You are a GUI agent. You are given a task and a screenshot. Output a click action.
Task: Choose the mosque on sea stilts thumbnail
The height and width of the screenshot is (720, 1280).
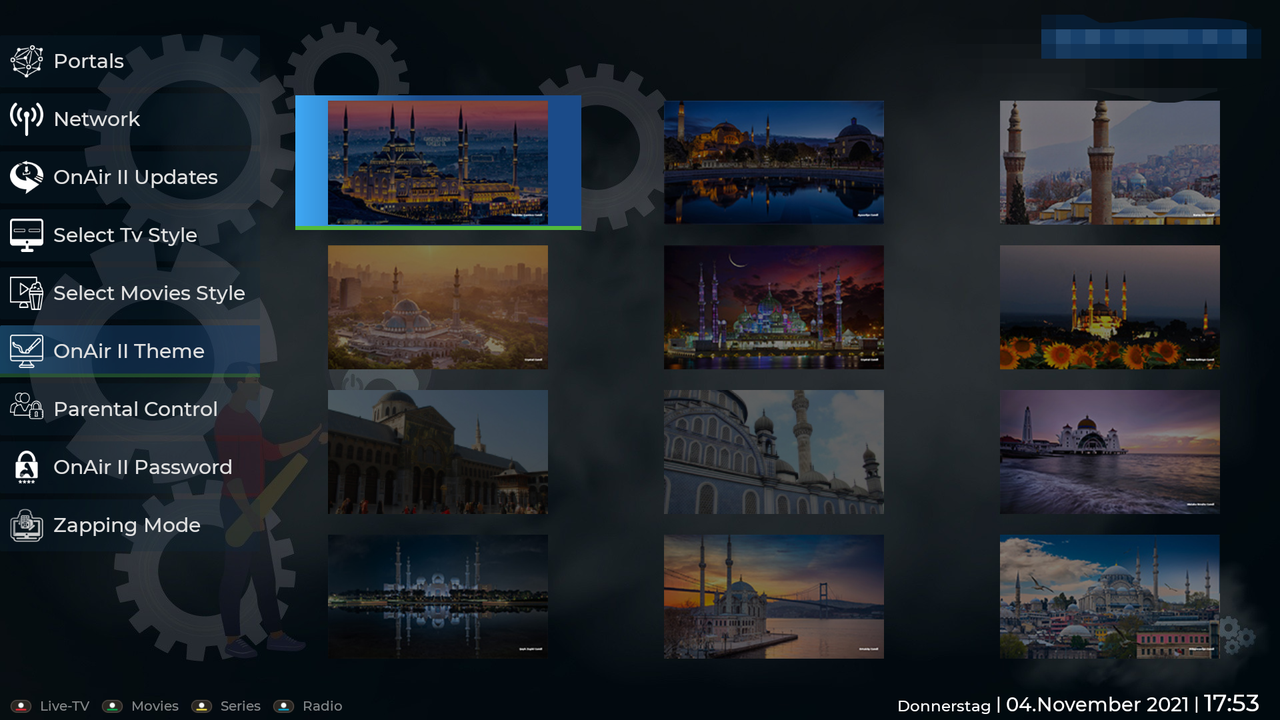click(1110, 452)
